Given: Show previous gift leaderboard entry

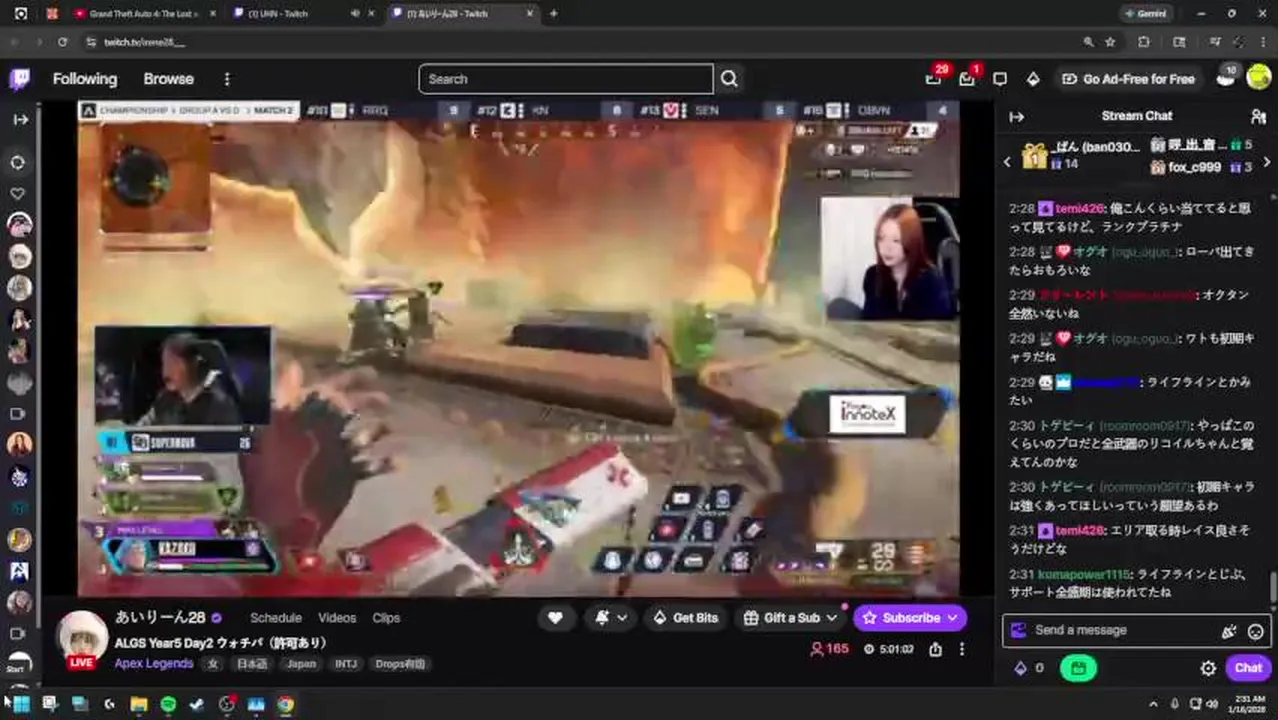Looking at the screenshot, I should 1007,161.
